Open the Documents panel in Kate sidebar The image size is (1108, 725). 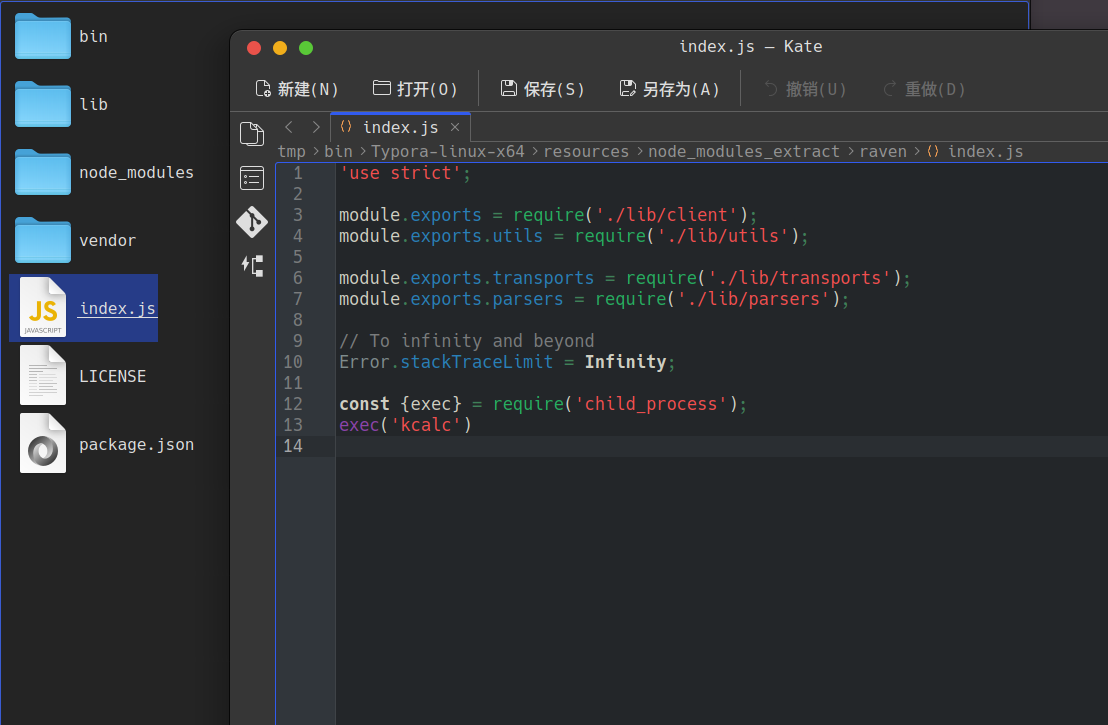252,134
